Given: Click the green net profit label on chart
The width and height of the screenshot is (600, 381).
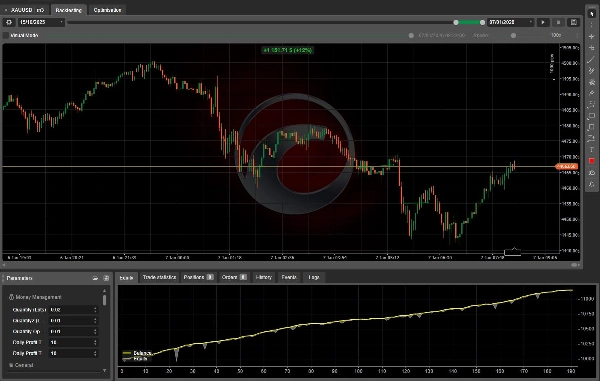Looking at the screenshot, I should (287, 50).
